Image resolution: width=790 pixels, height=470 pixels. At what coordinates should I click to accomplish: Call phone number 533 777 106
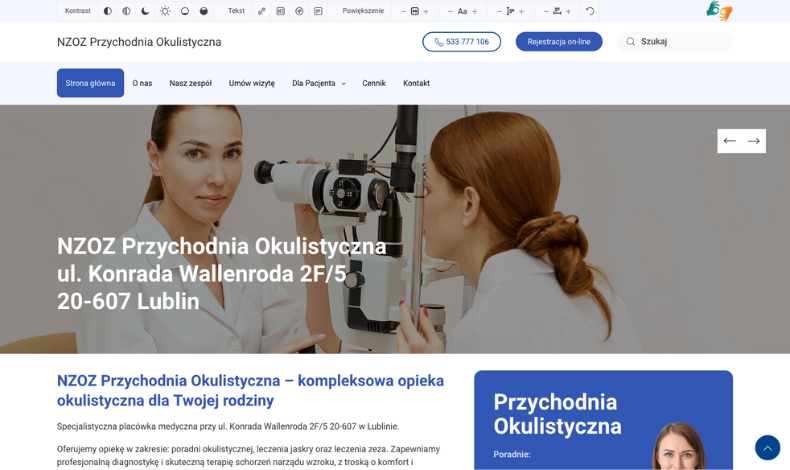pos(462,42)
